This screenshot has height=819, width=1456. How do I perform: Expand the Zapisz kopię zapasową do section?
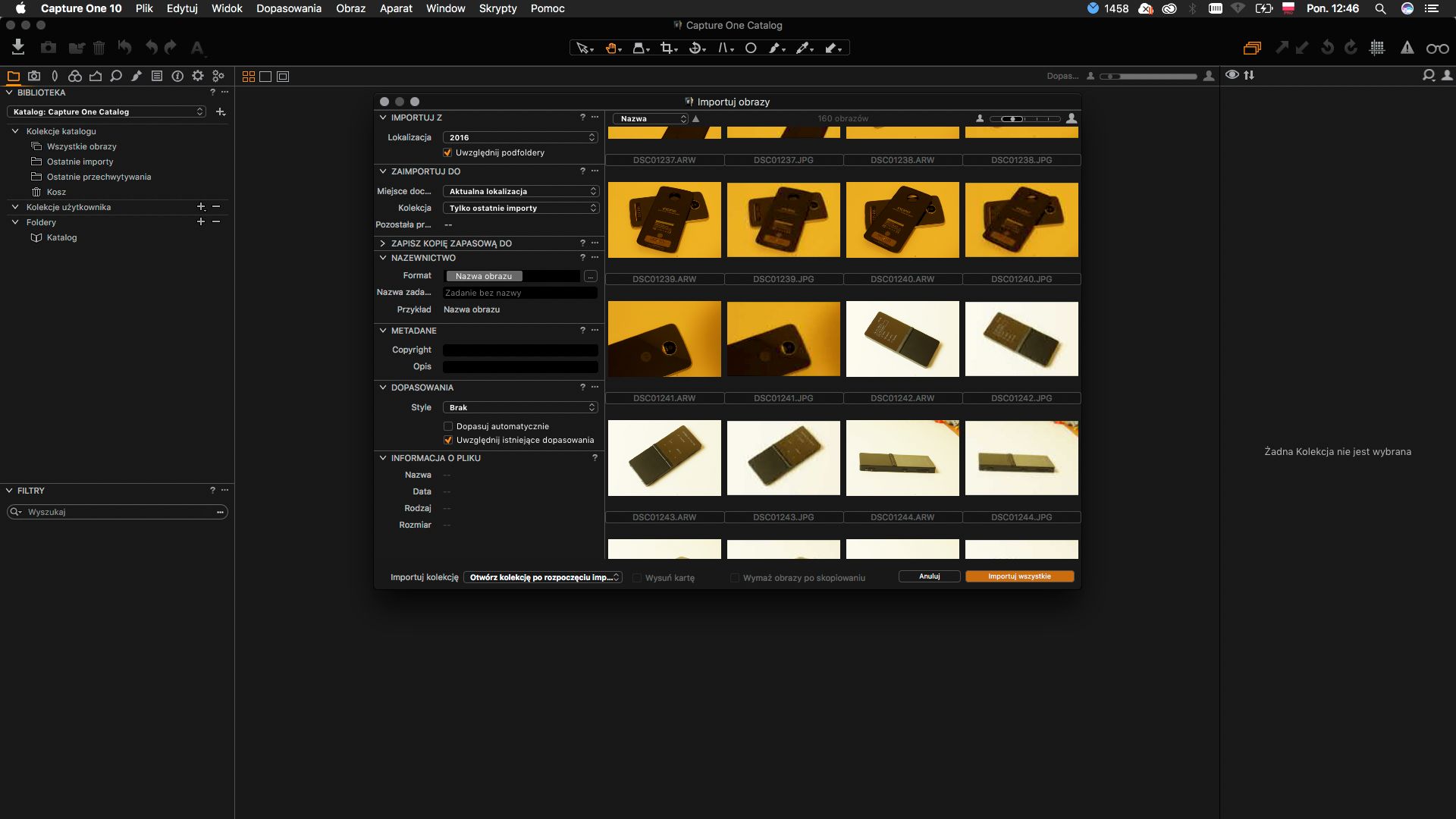383,243
